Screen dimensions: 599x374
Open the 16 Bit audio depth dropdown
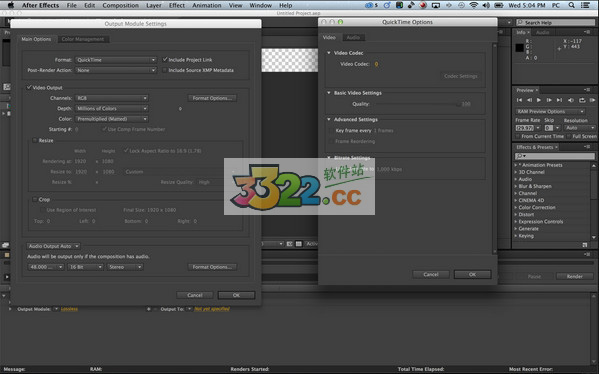(x=85, y=267)
